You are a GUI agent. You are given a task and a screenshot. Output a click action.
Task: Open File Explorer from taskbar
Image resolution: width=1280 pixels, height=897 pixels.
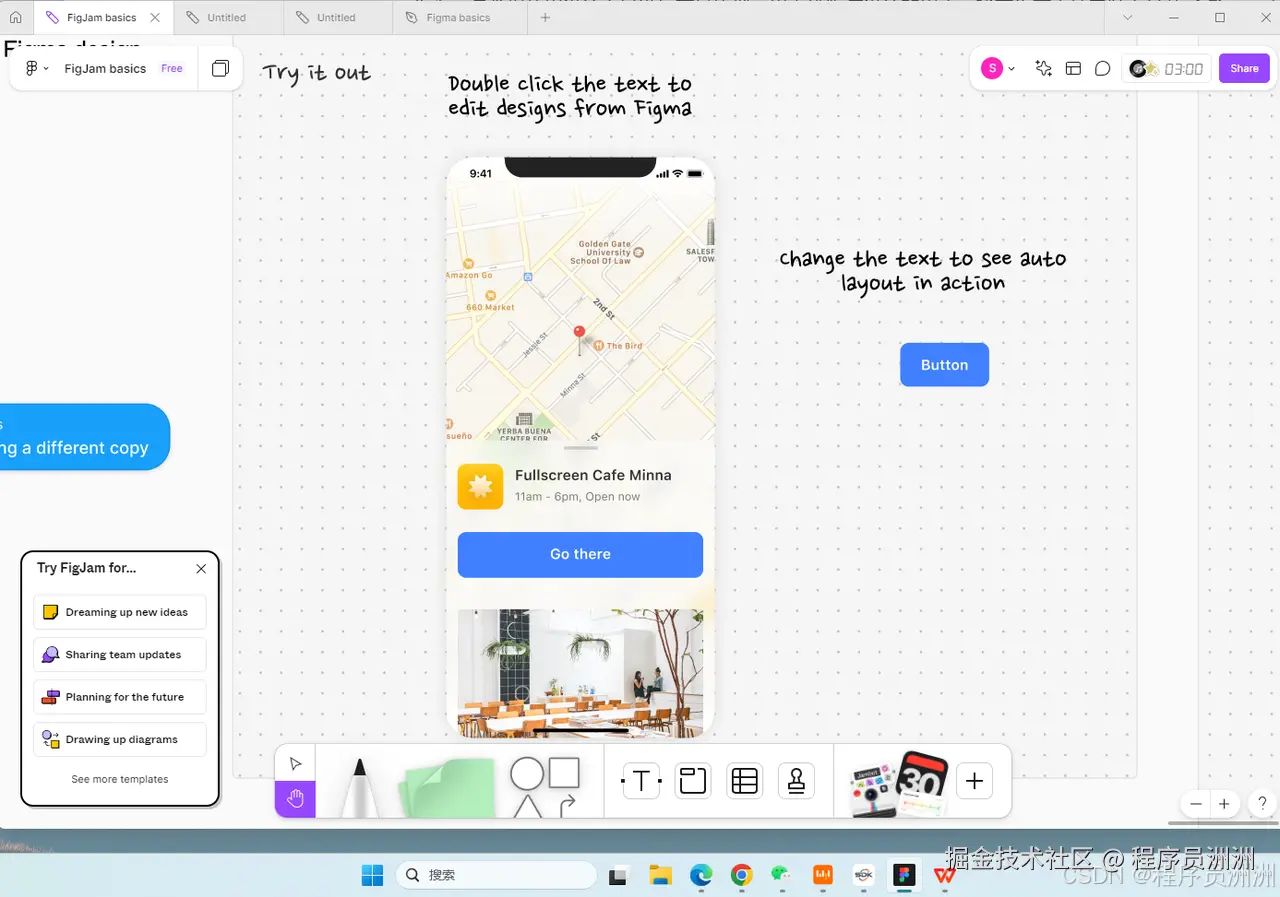[660, 875]
